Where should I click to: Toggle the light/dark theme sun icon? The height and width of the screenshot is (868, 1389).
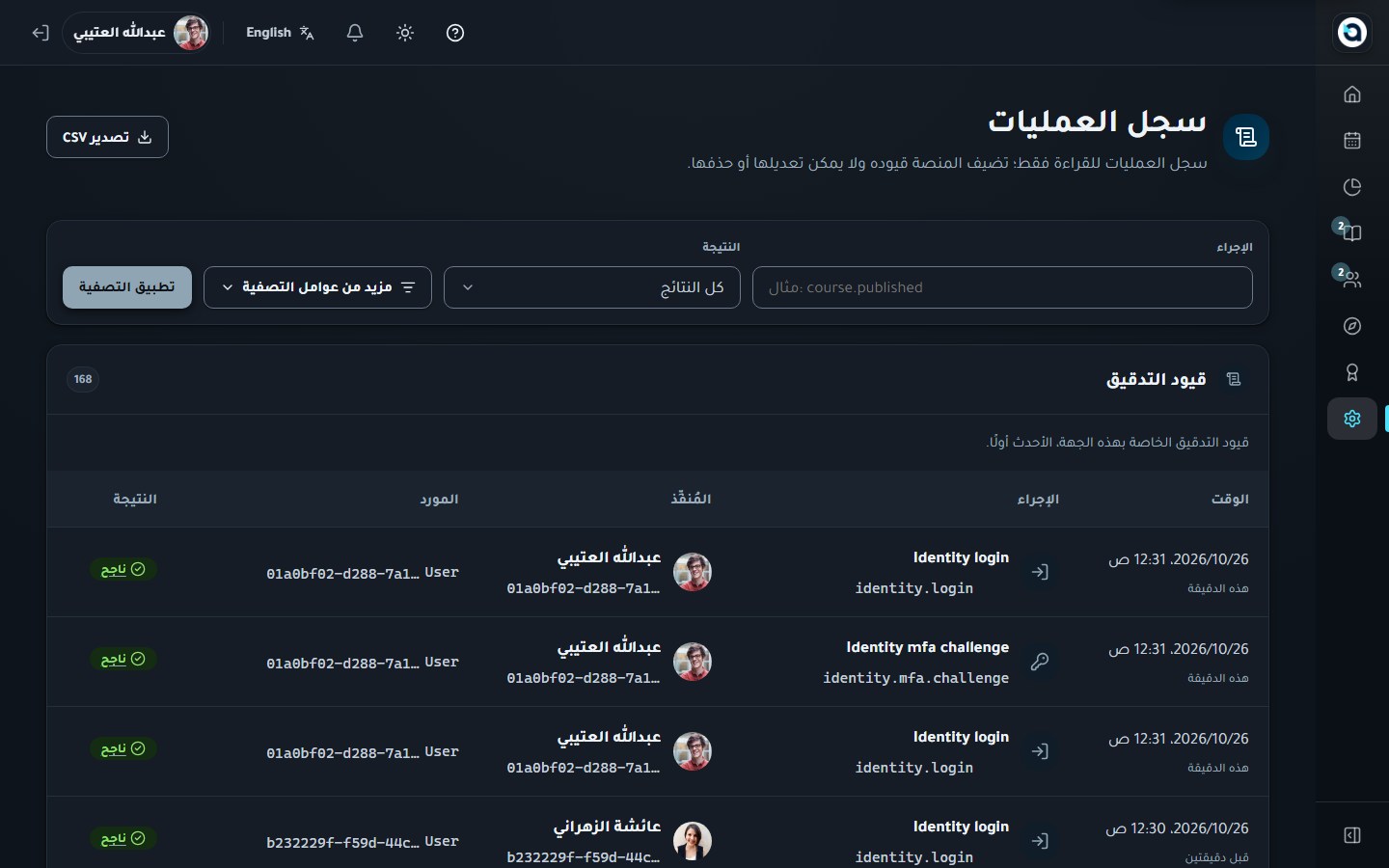(405, 33)
